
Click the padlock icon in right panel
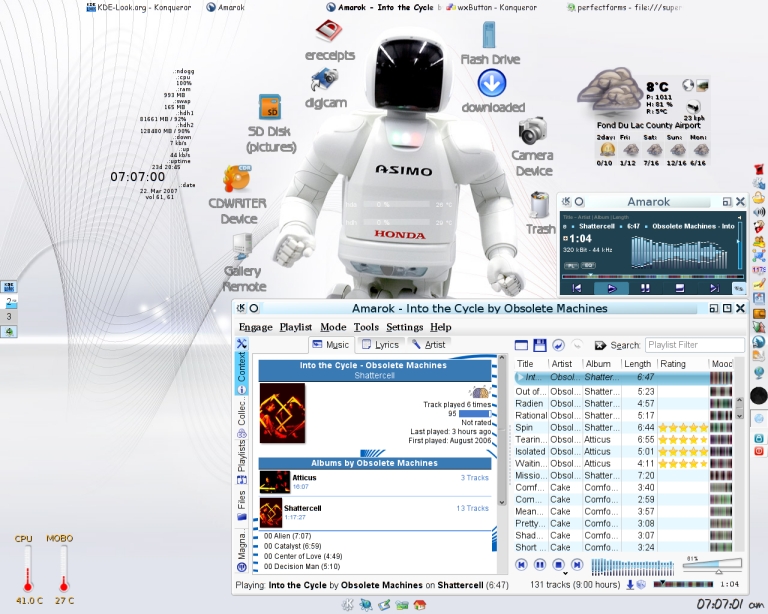[x=759, y=438]
